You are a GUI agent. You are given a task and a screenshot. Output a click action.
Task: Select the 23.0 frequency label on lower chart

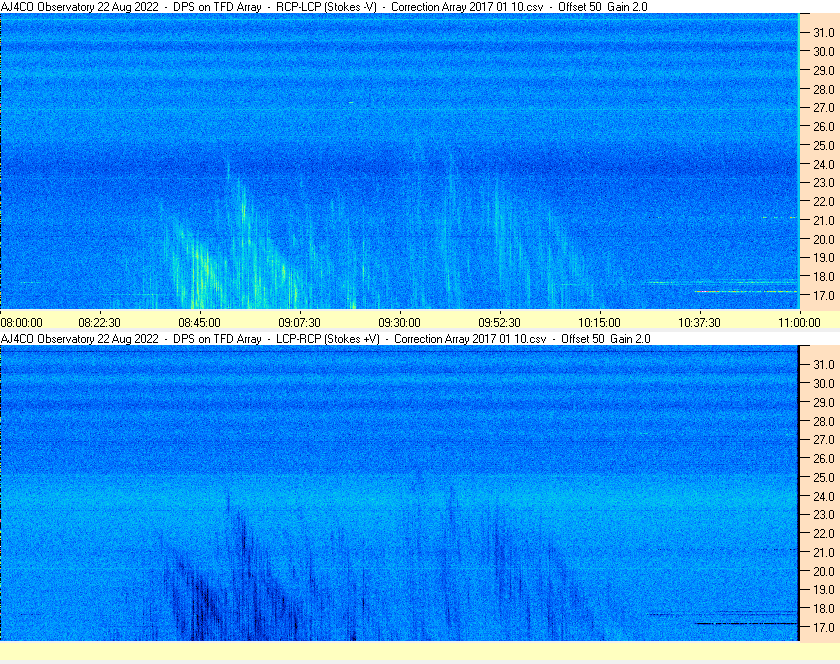pyautogui.click(x=824, y=514)
